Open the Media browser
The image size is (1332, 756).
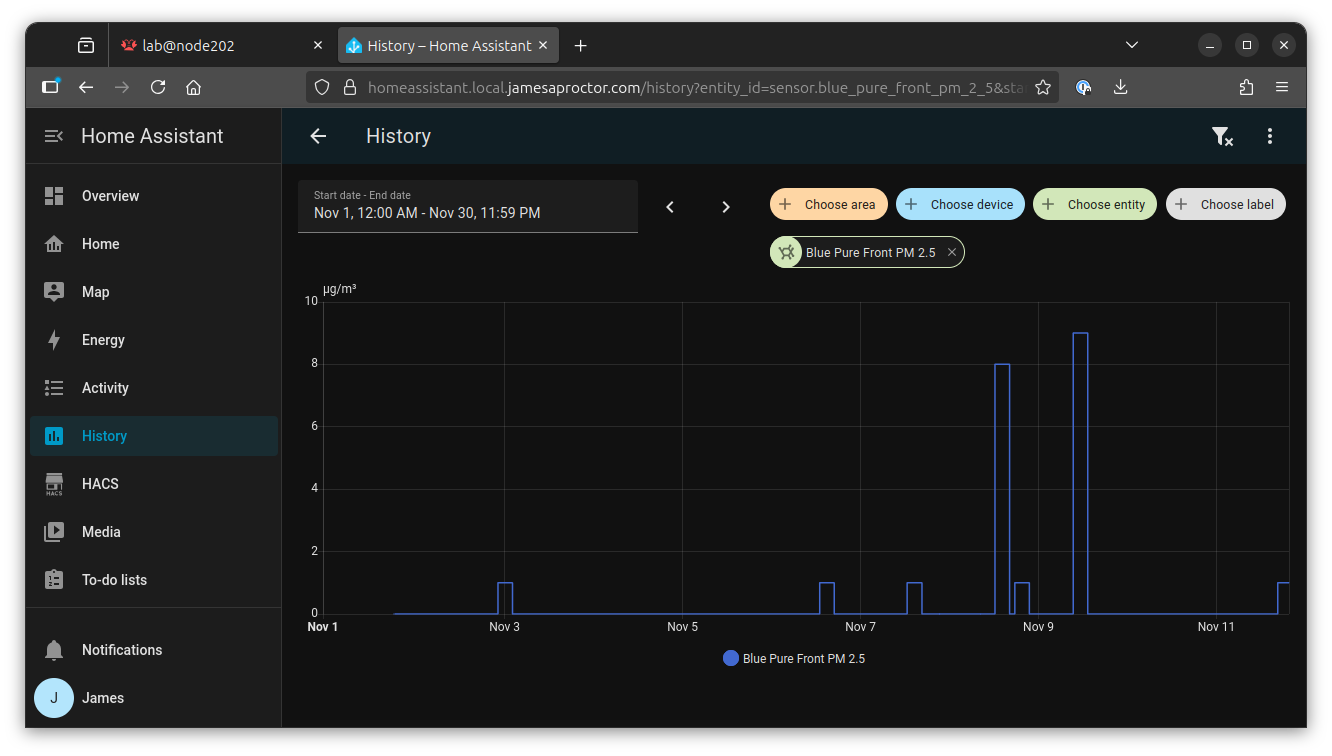pyautogui.click(x=101, y=532)
